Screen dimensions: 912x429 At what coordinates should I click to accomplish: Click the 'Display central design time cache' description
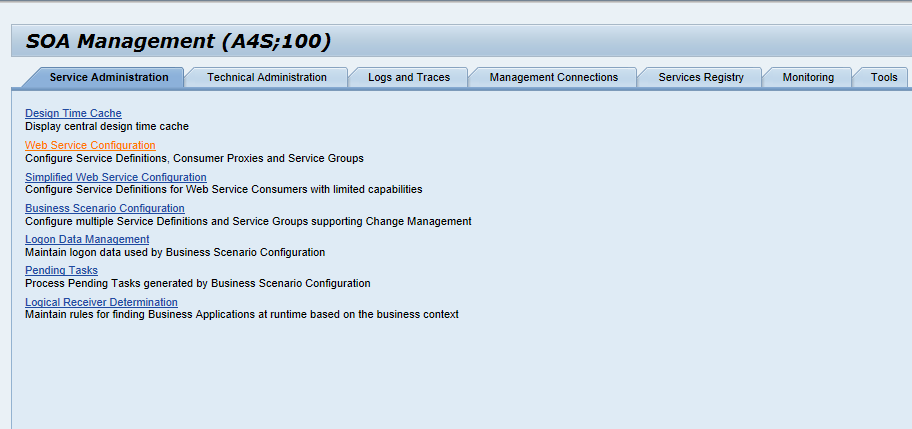click(x=106, y=127)
